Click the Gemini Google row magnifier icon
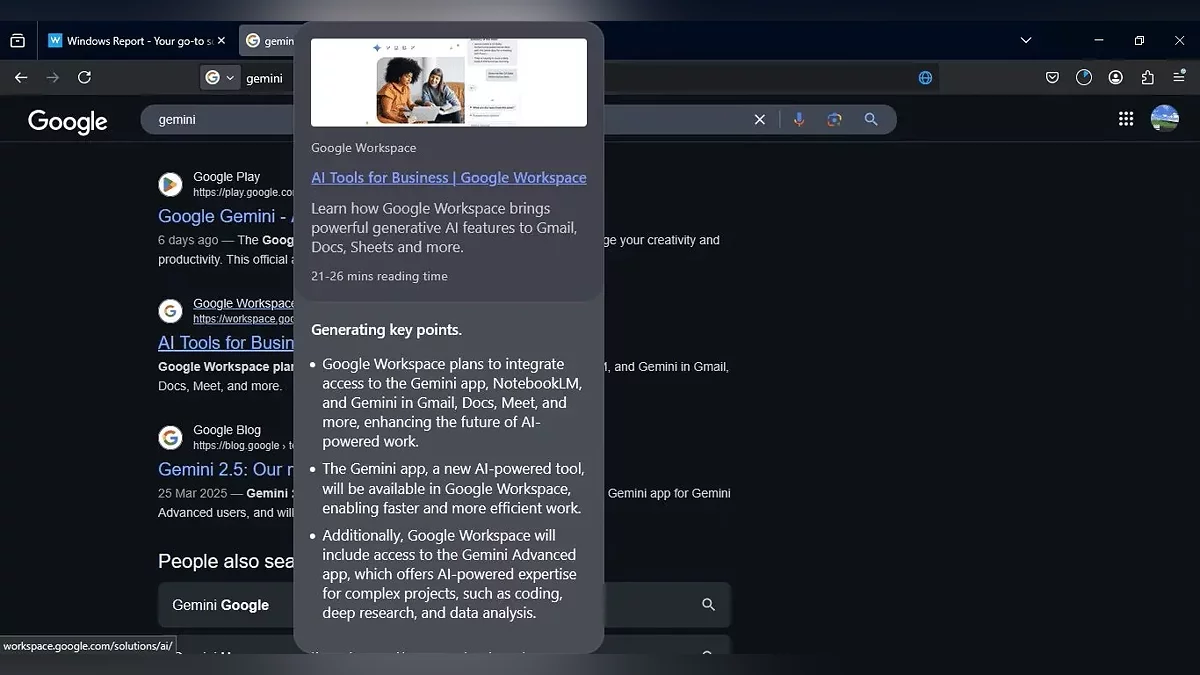 click(708, 605)
